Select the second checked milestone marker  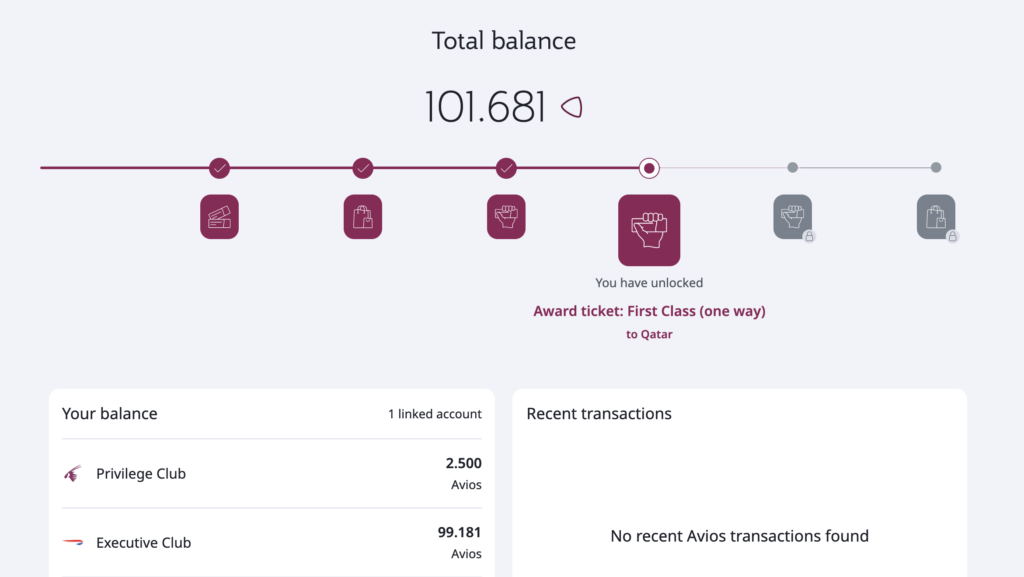tap(363, 168)
